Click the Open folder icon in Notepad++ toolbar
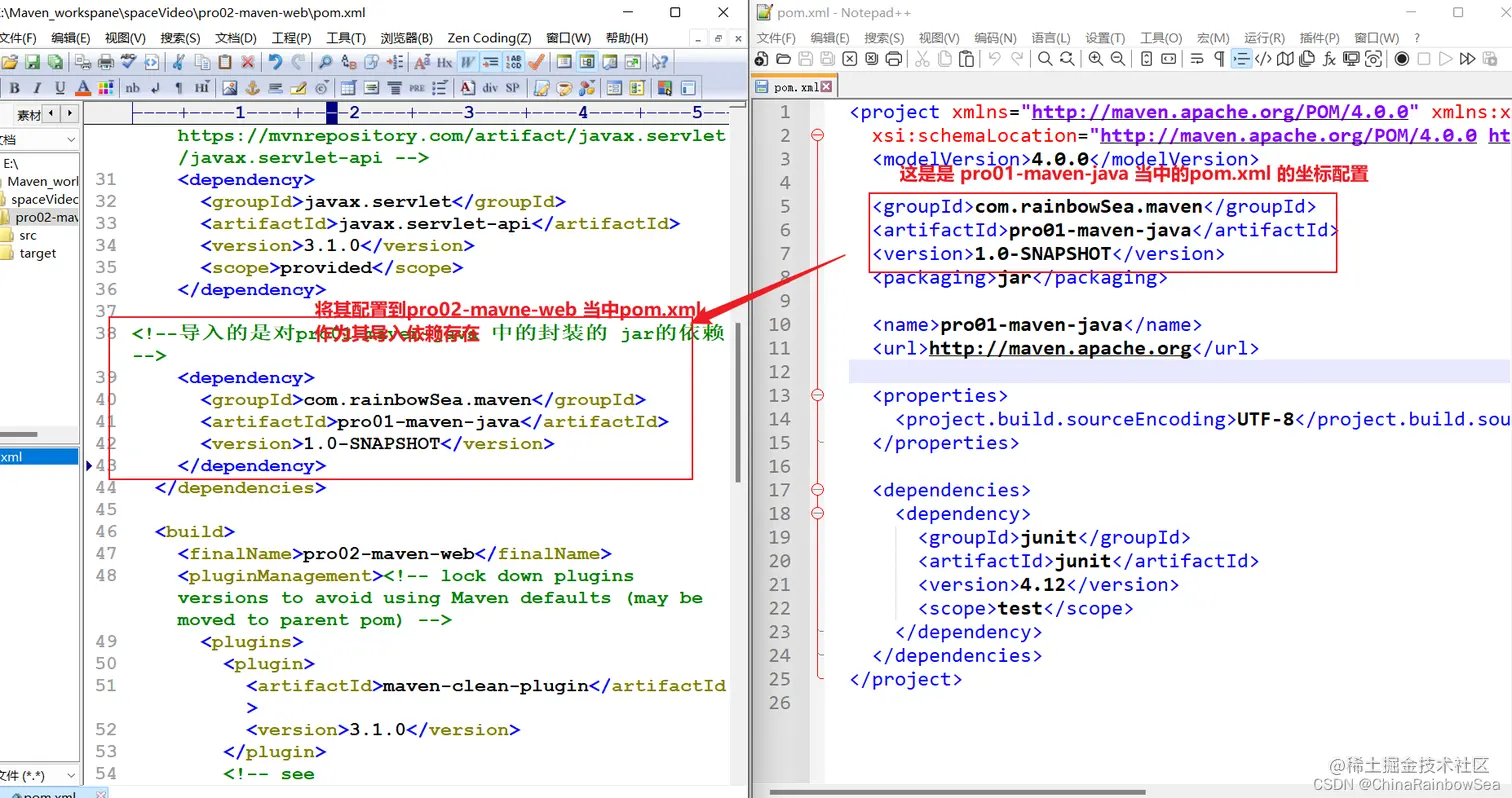The height and width of the screenshot is (798, 1512). (x=783, y=58)
